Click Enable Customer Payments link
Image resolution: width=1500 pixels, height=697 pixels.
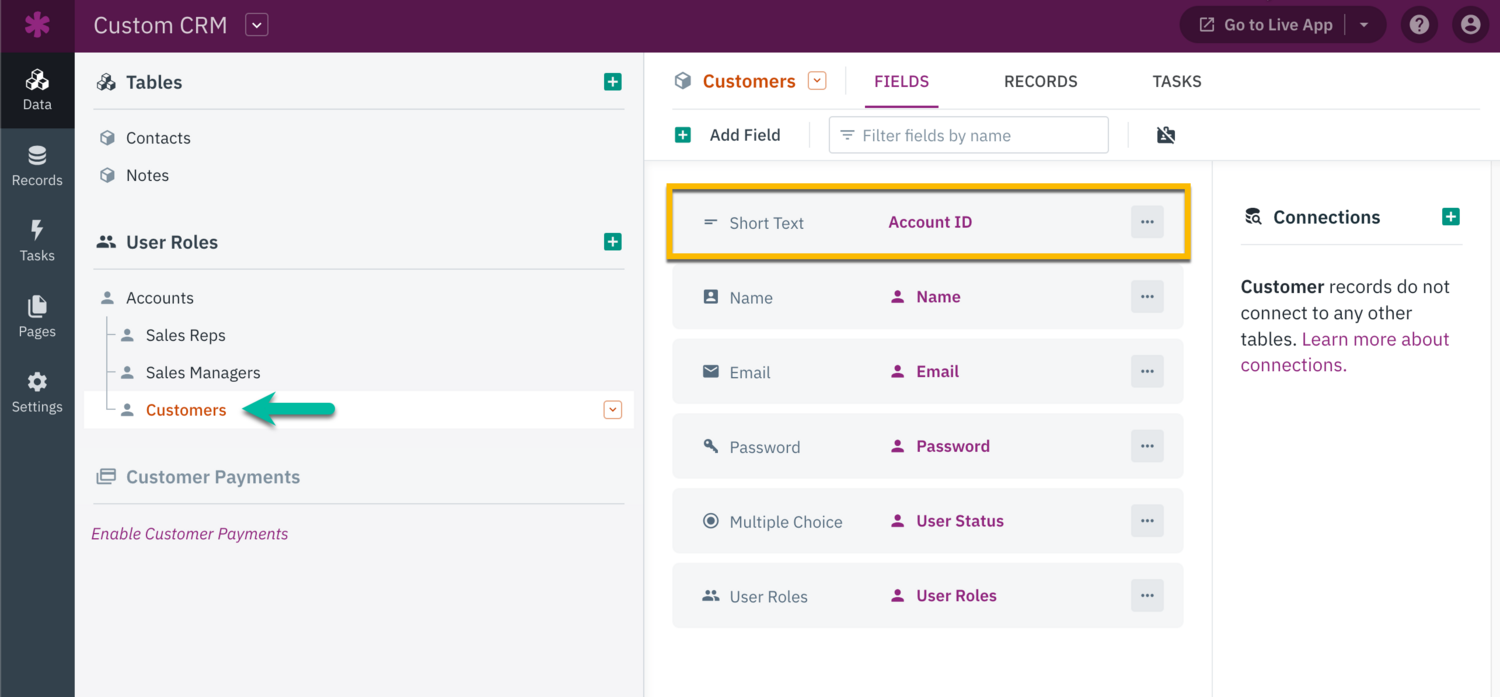click(190, 534)
